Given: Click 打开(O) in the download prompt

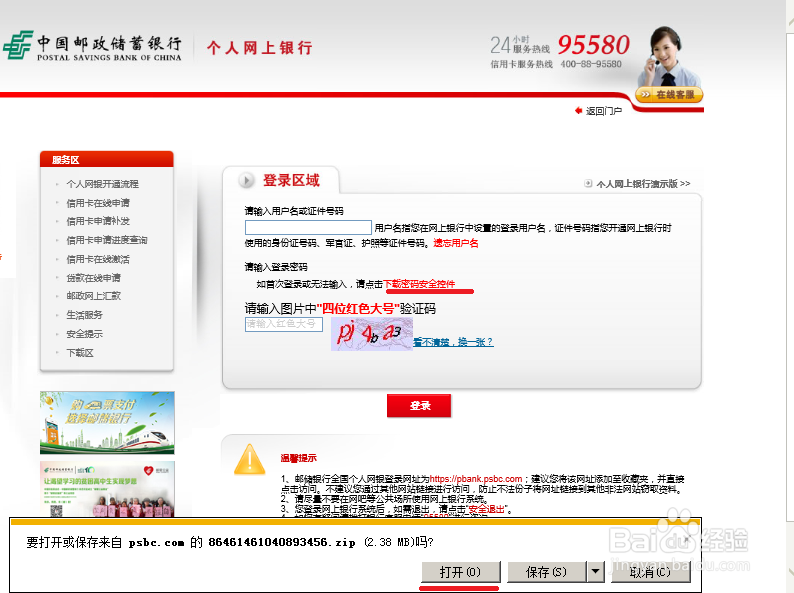Looking at the screenshot, I should [461, 572].
